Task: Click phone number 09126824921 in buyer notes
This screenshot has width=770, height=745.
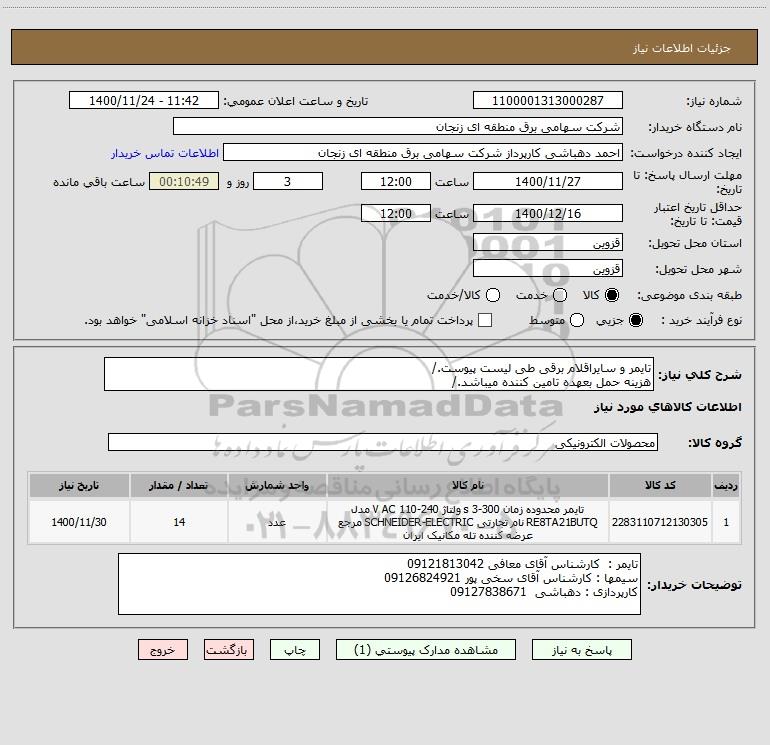Action: click(422, 578)
